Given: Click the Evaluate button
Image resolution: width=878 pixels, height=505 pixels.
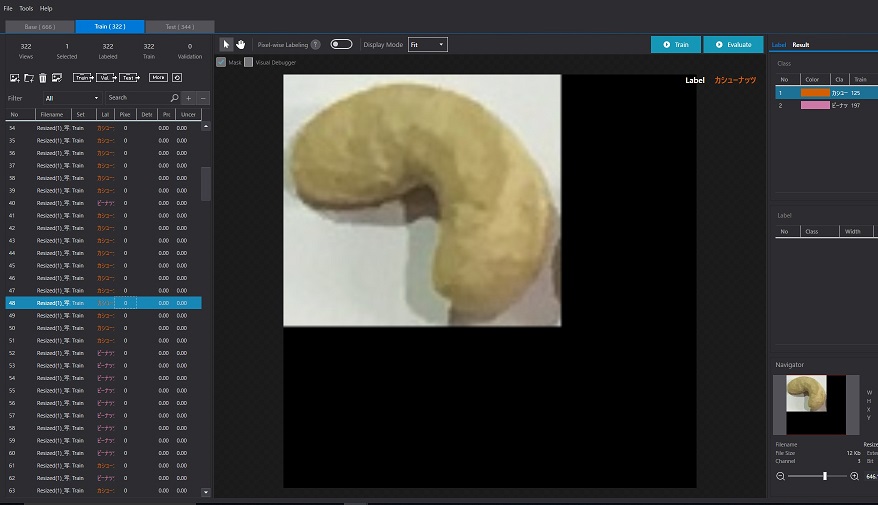Looking at the screenshot, I should pos(733,44).
